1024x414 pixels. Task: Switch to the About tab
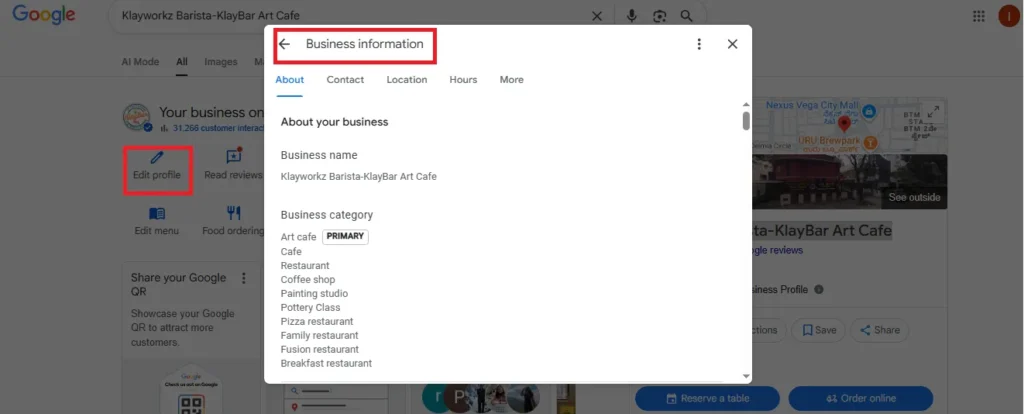(289, 80)
